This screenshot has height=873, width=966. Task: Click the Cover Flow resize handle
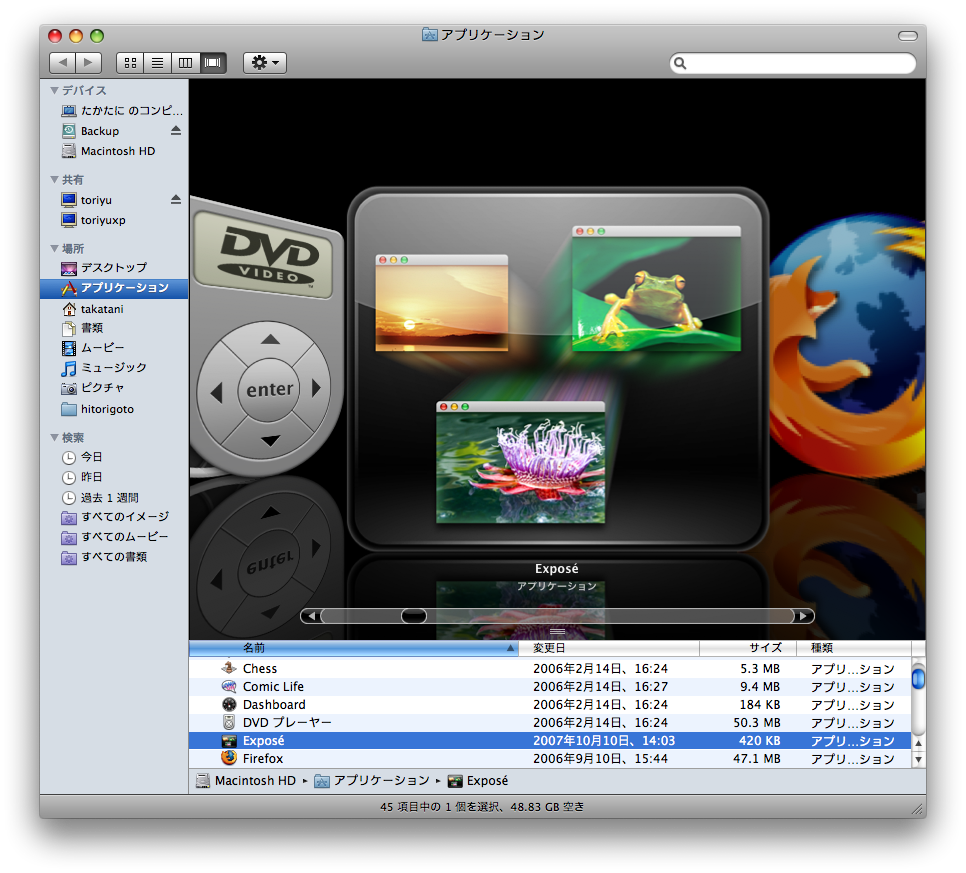[x=558, y=632]
